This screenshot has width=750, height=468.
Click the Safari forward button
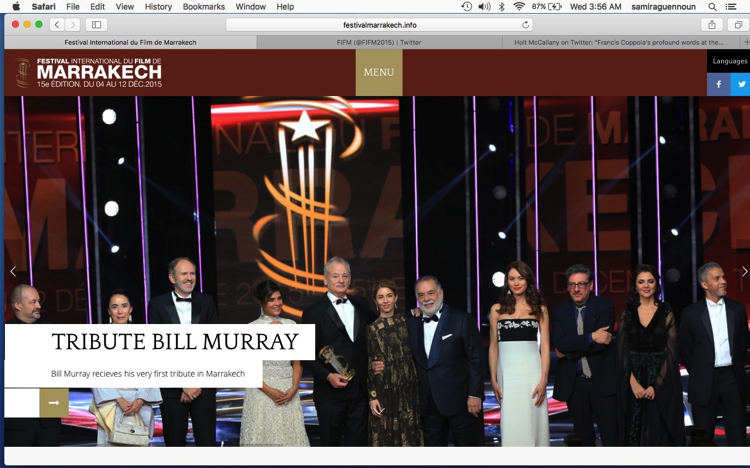(x=71, y=24)
